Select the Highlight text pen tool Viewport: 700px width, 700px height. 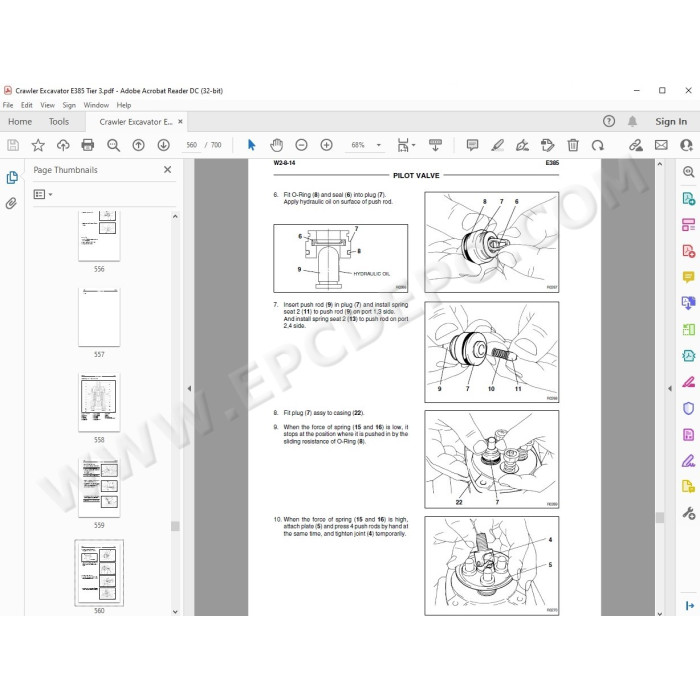[x=497, y=145]
